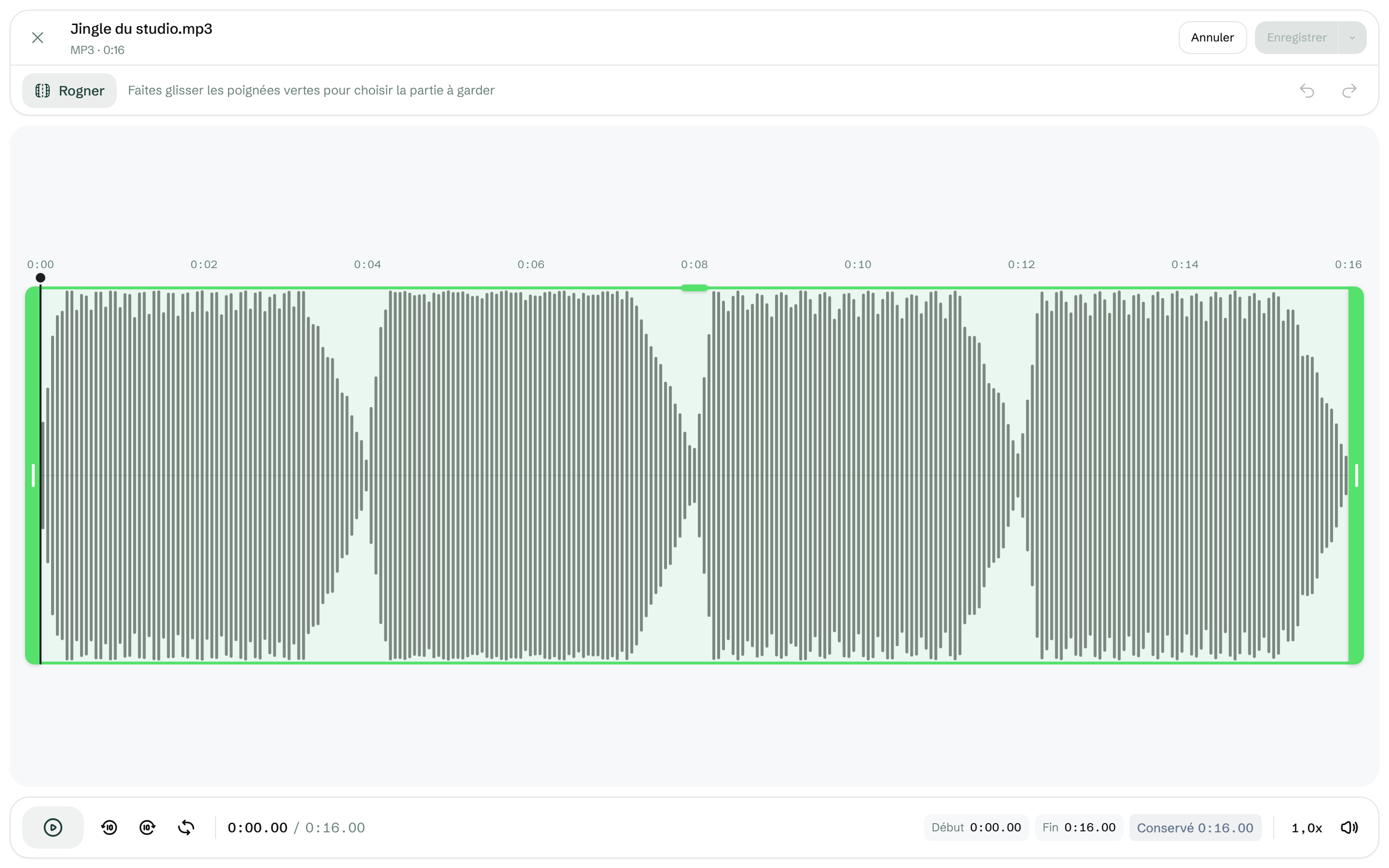The image size is (1389, 868).
Task: Click the file name Jingle du studio.mp3
Action: click(141, 29)
